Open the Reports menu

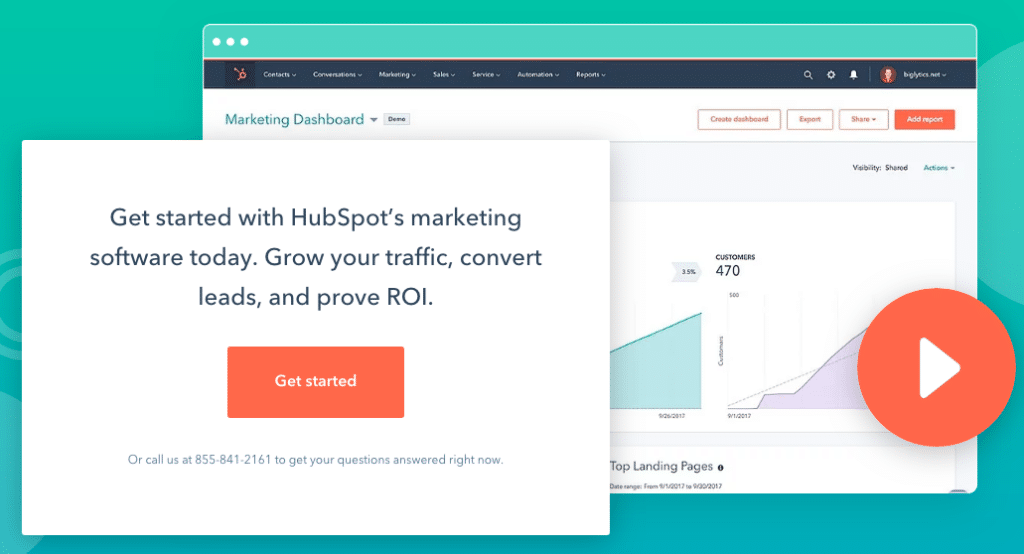[590, 74]
